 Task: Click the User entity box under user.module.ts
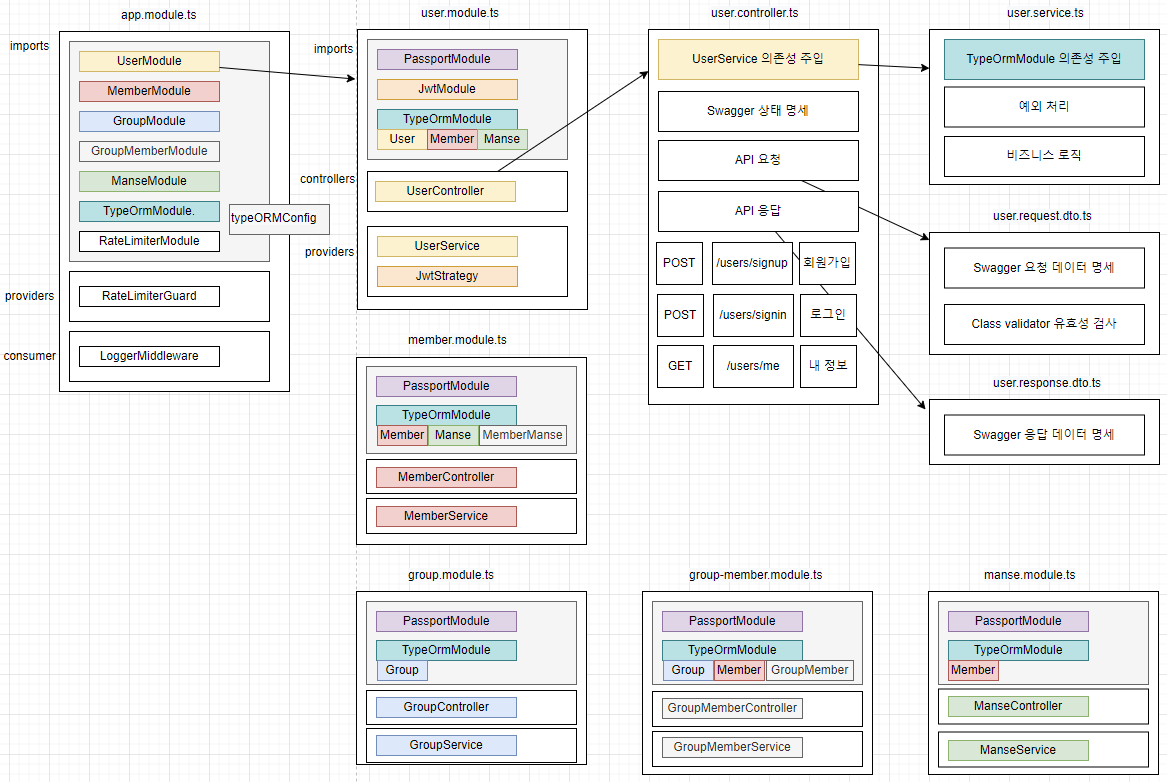click(402, 139)
